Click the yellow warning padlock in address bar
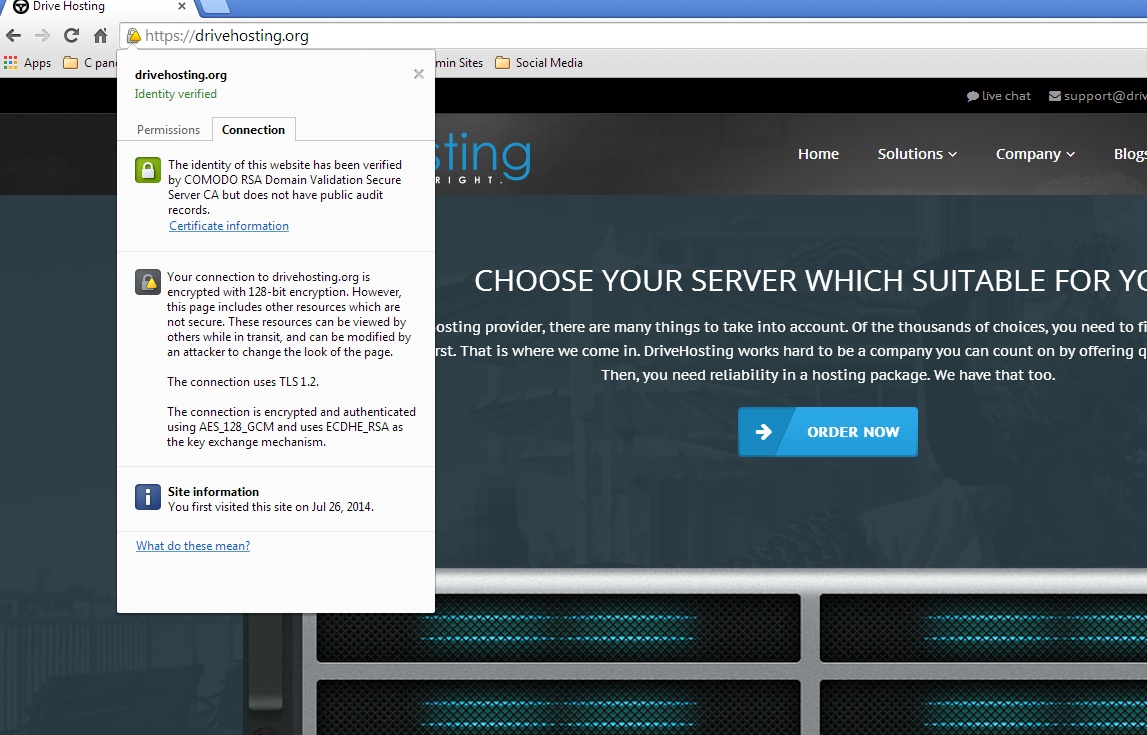 [134, 35]
